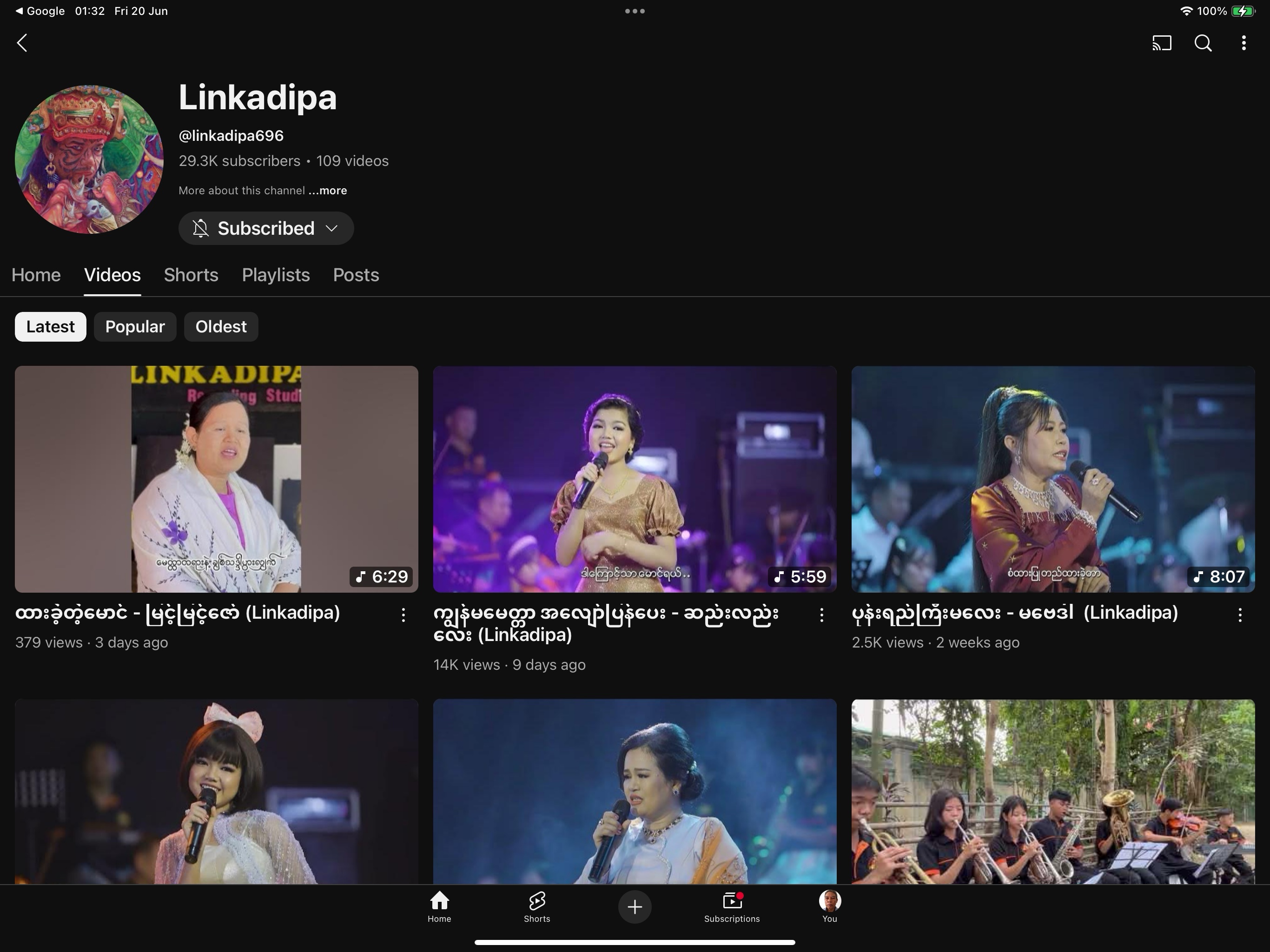Play the 5:59 video thumbnail
1270x952 pixels.
click(635, 479)
